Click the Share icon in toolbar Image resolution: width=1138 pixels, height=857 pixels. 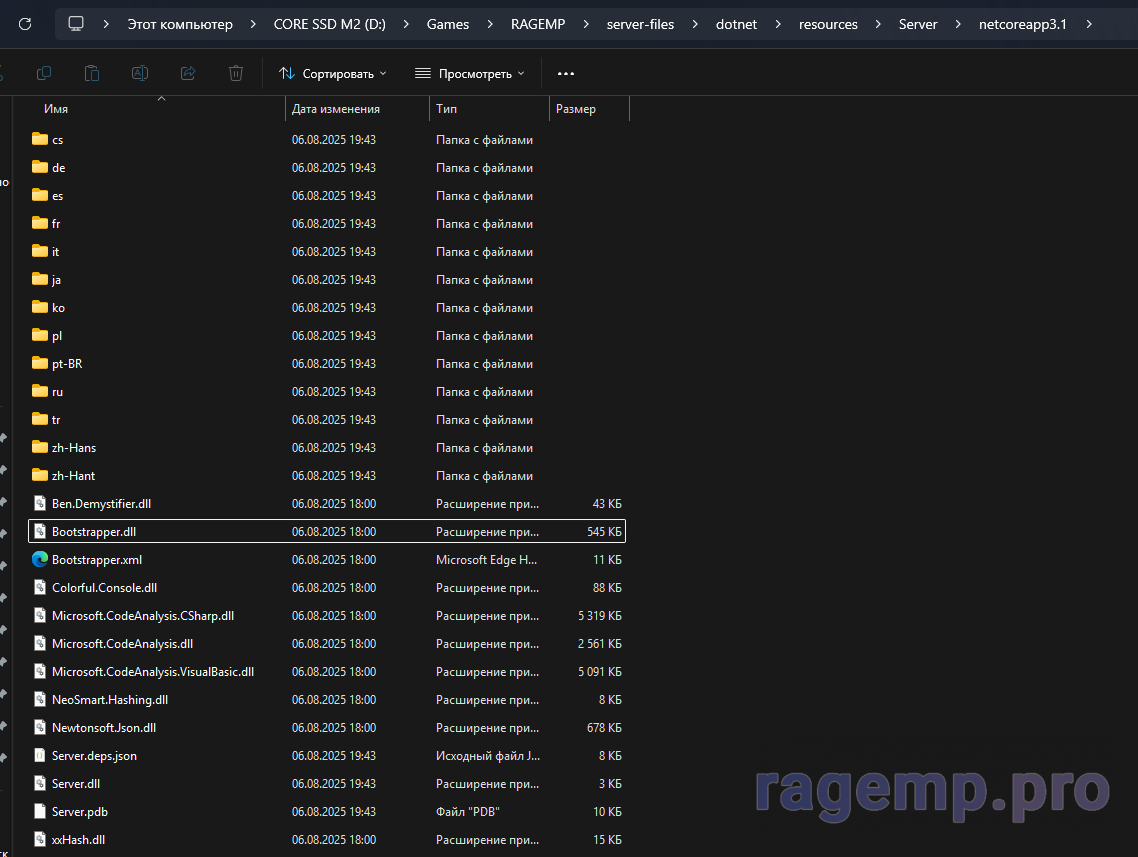click(x=188, y=73)
